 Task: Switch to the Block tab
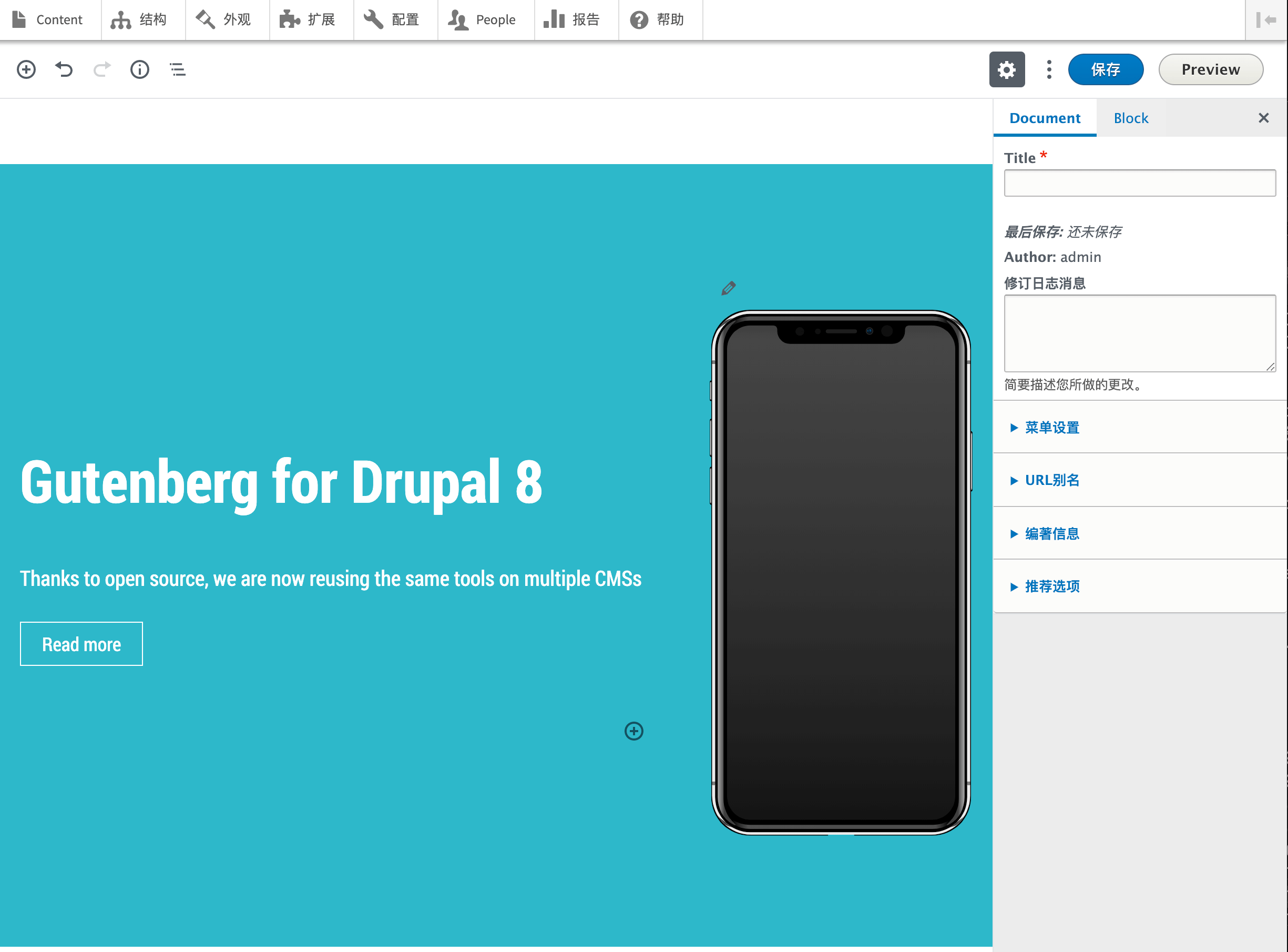[x=1130, y=118]
